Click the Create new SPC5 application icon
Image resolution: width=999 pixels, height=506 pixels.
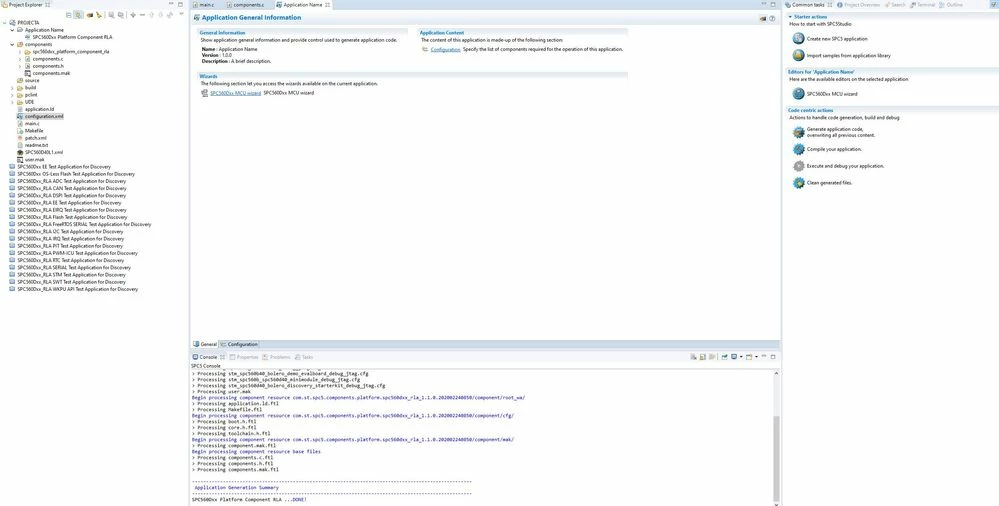tap(798, 38)
